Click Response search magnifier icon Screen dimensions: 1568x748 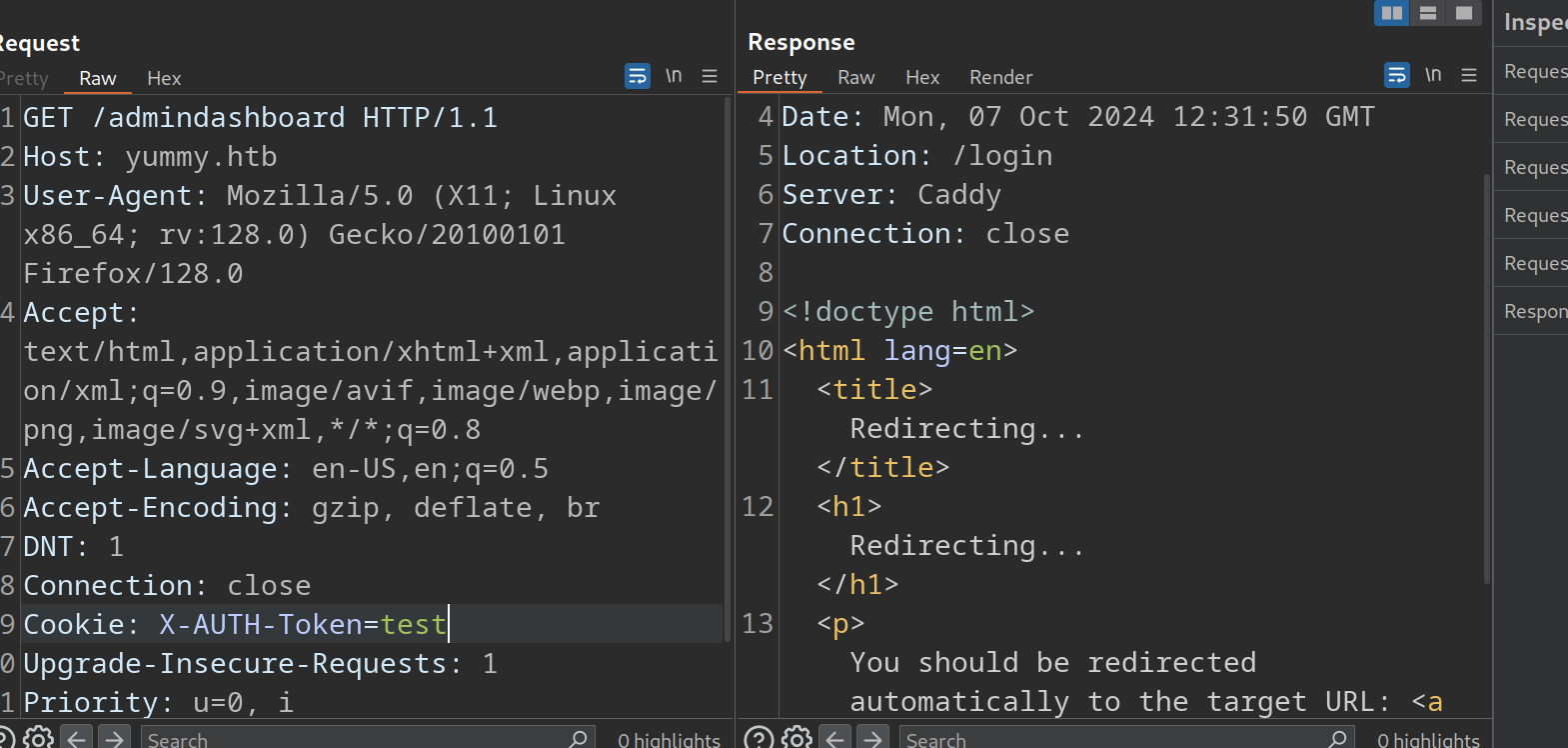coord(1337,738)
